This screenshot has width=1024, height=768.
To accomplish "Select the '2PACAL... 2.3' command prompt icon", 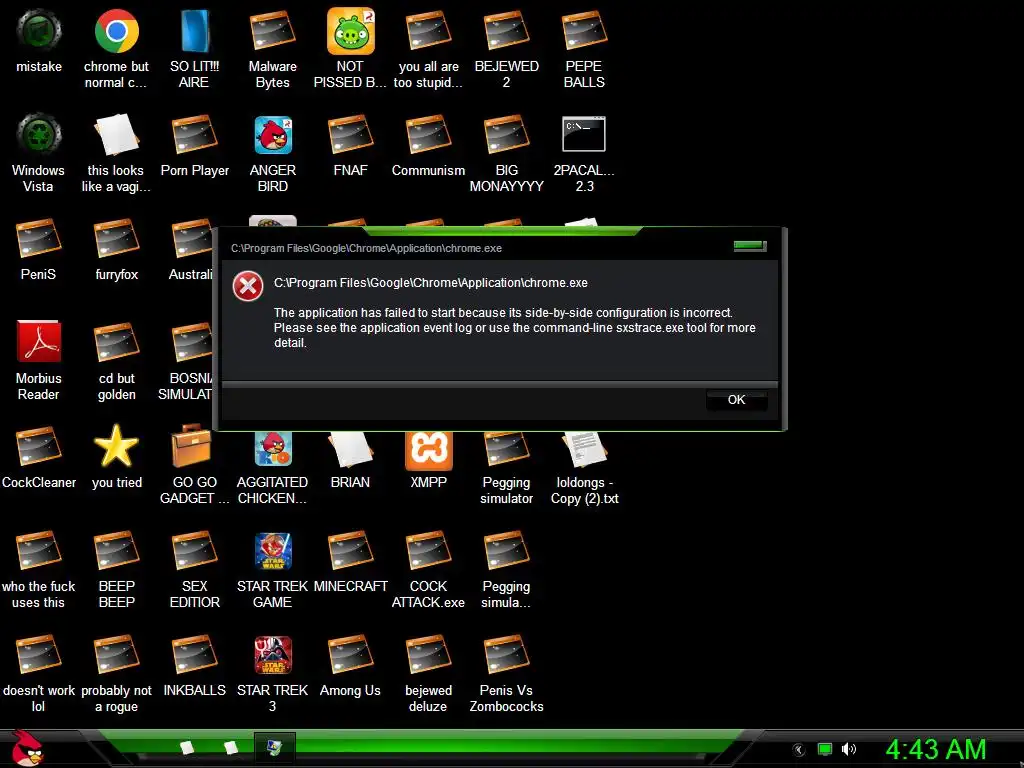I will (584, 153).
